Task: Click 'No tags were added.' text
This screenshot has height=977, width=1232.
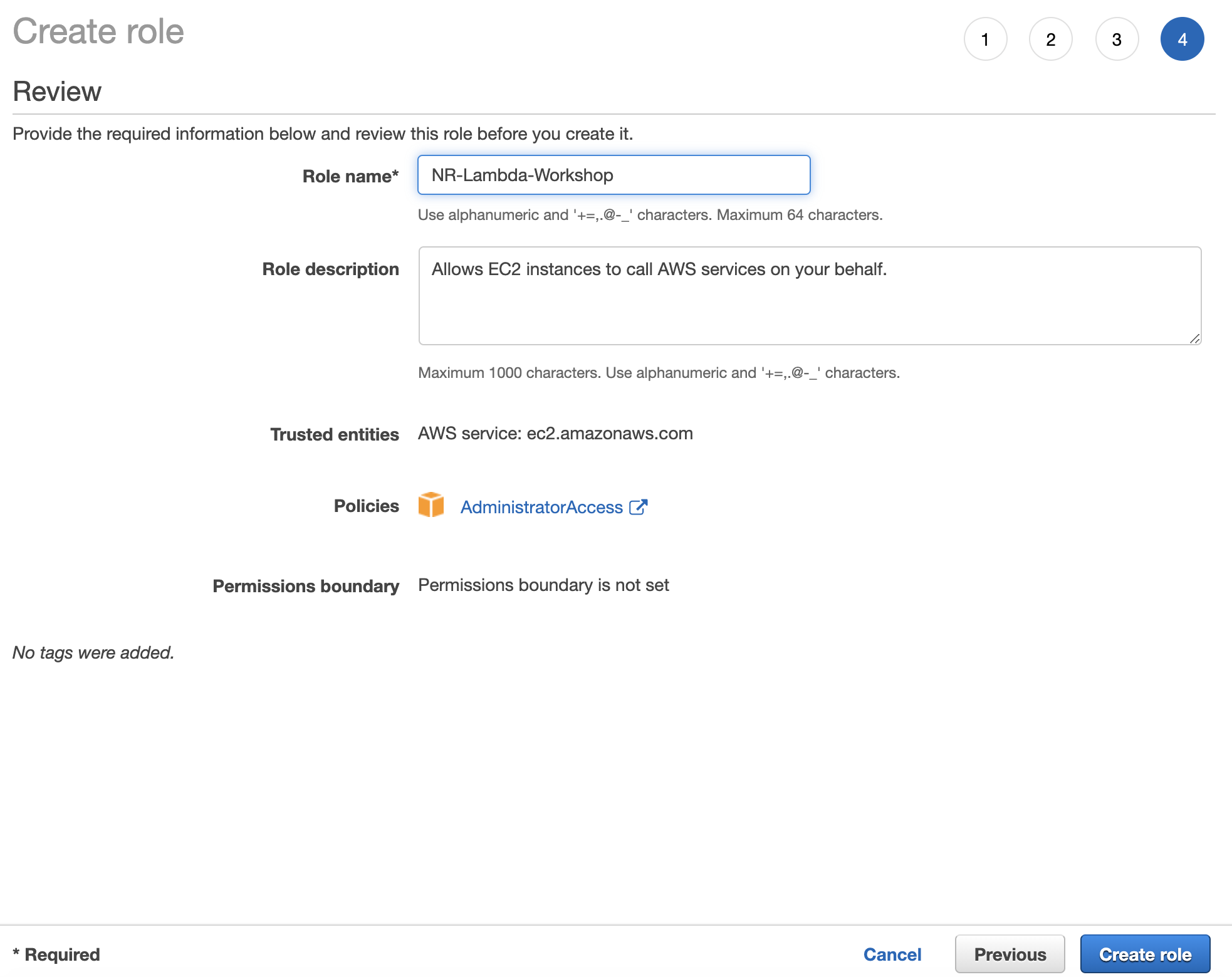Action: pyautogui.click(x=93, y=653)
